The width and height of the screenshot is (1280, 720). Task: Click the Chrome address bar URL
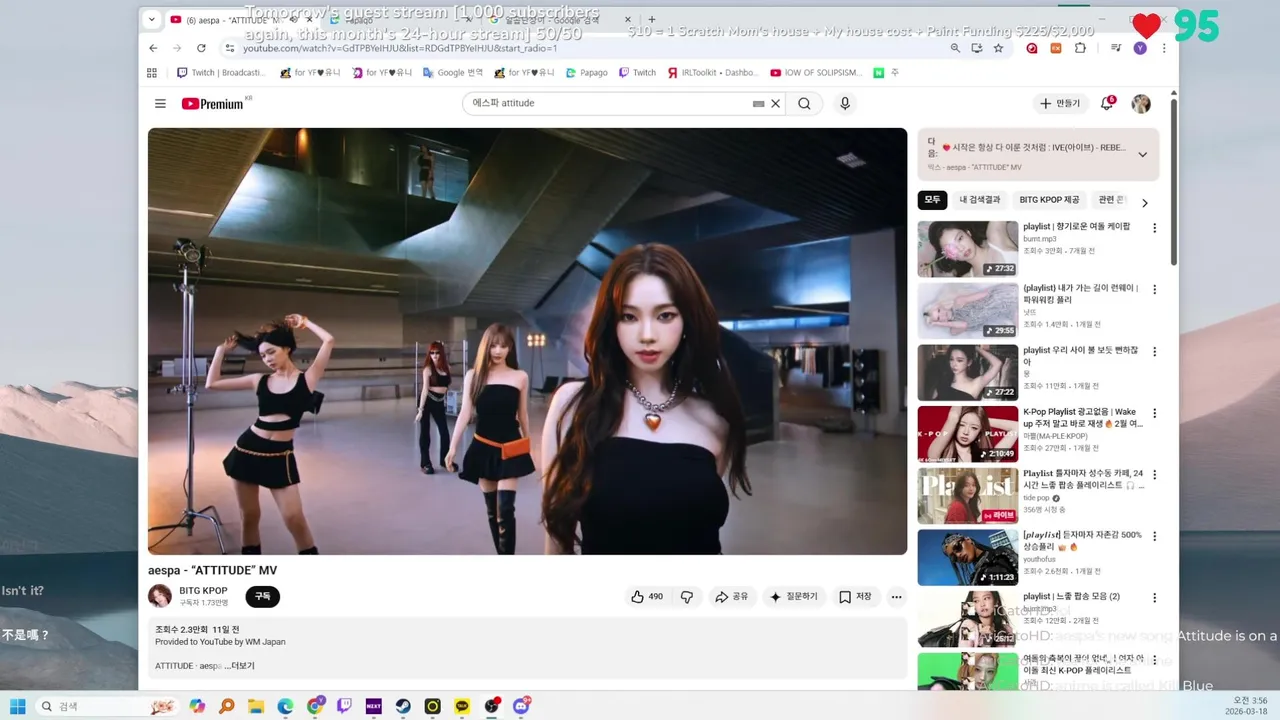pos(400,48)
